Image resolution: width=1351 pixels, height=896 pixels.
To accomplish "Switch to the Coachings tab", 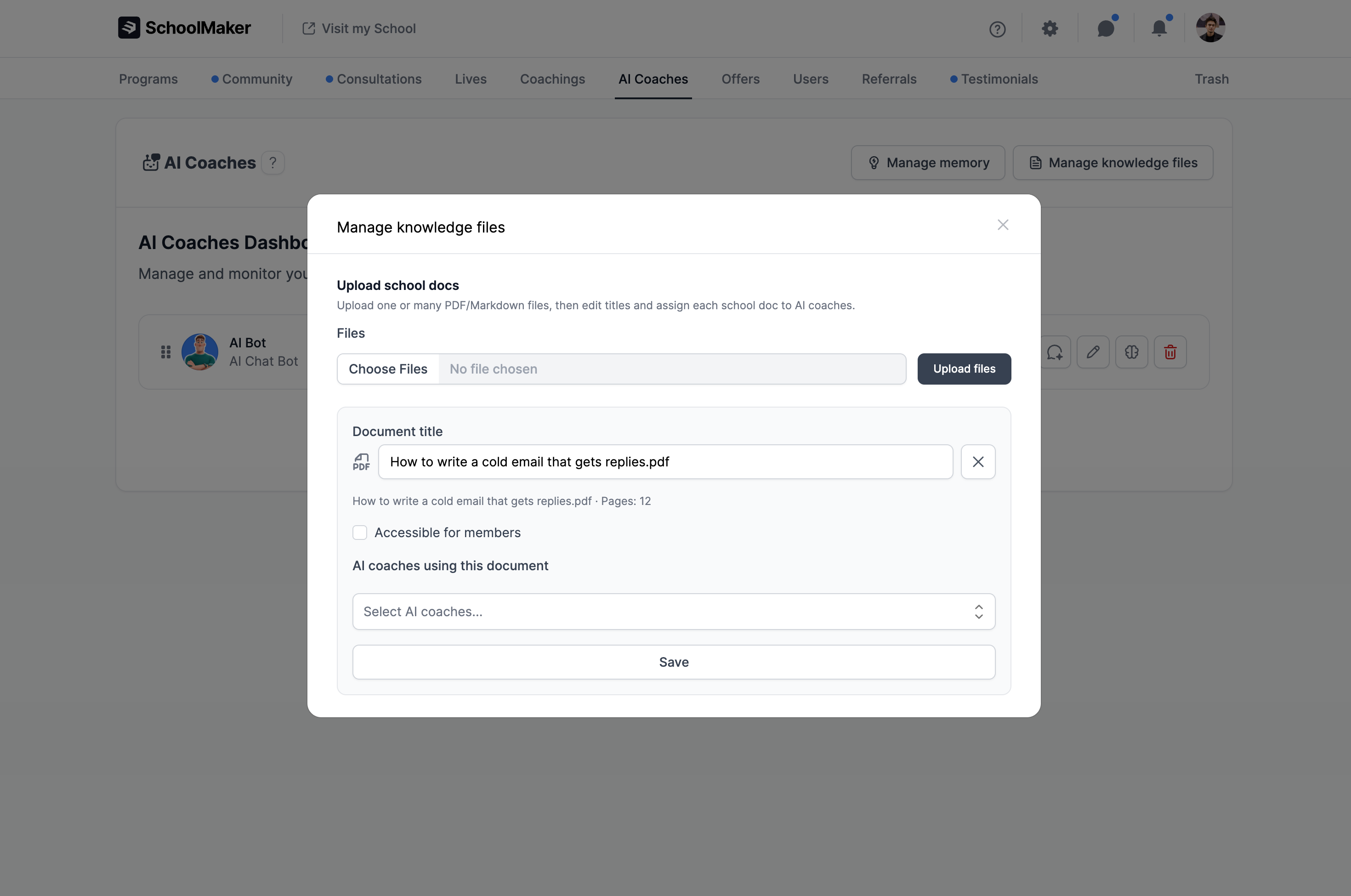I will 552,79.
